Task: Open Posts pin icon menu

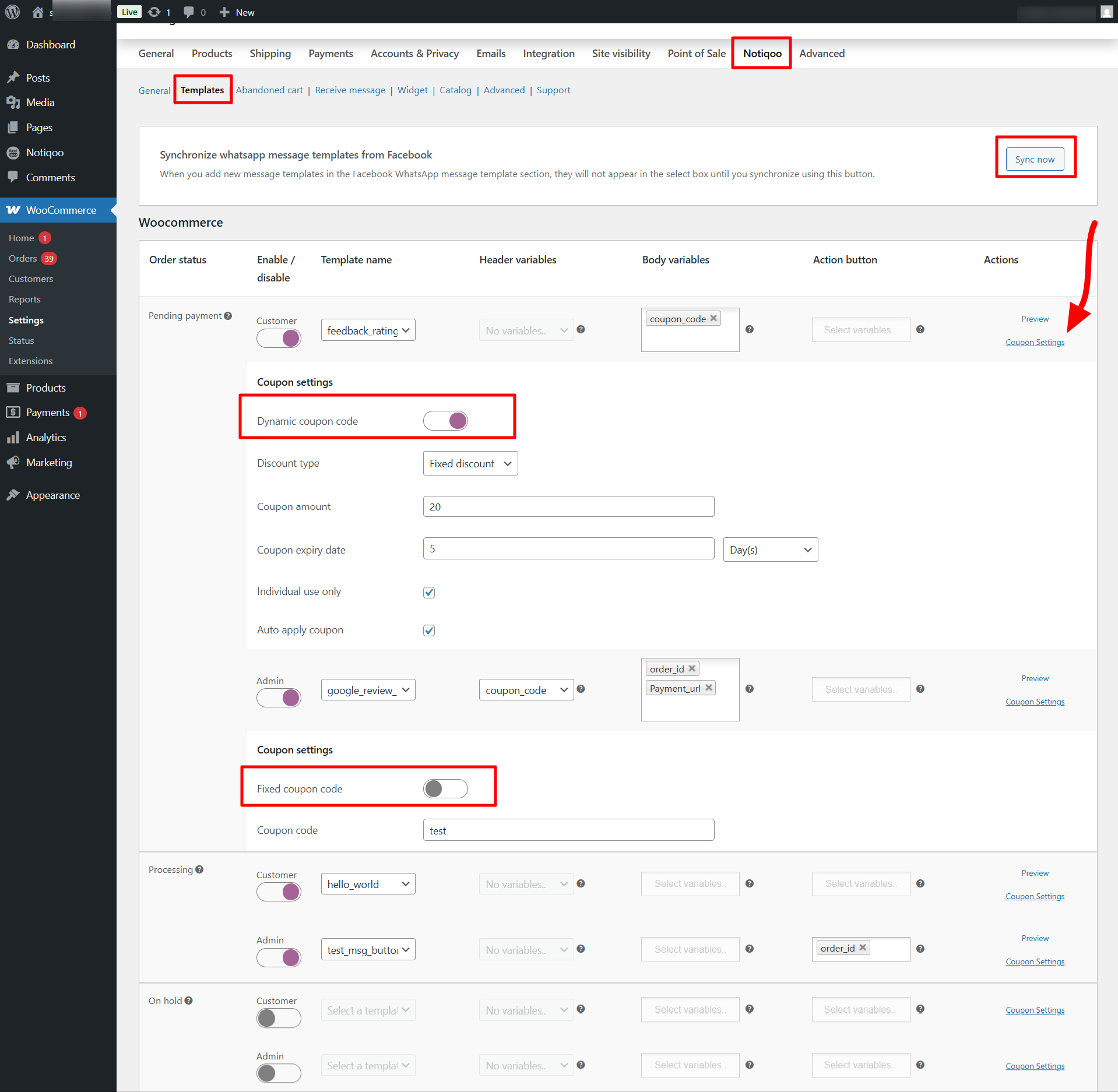Action: pos(13,78)
